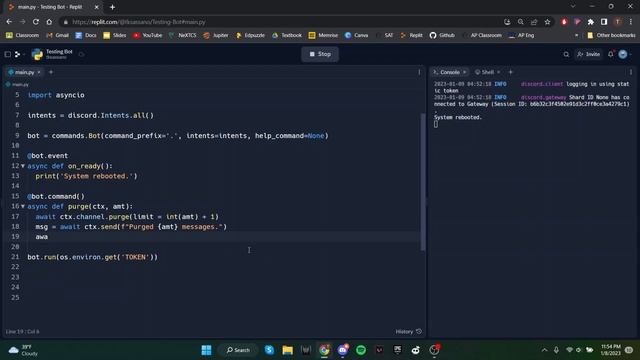Open Spotify from taskbar
The width and height of the screenshot is (640, 360).
361,350
